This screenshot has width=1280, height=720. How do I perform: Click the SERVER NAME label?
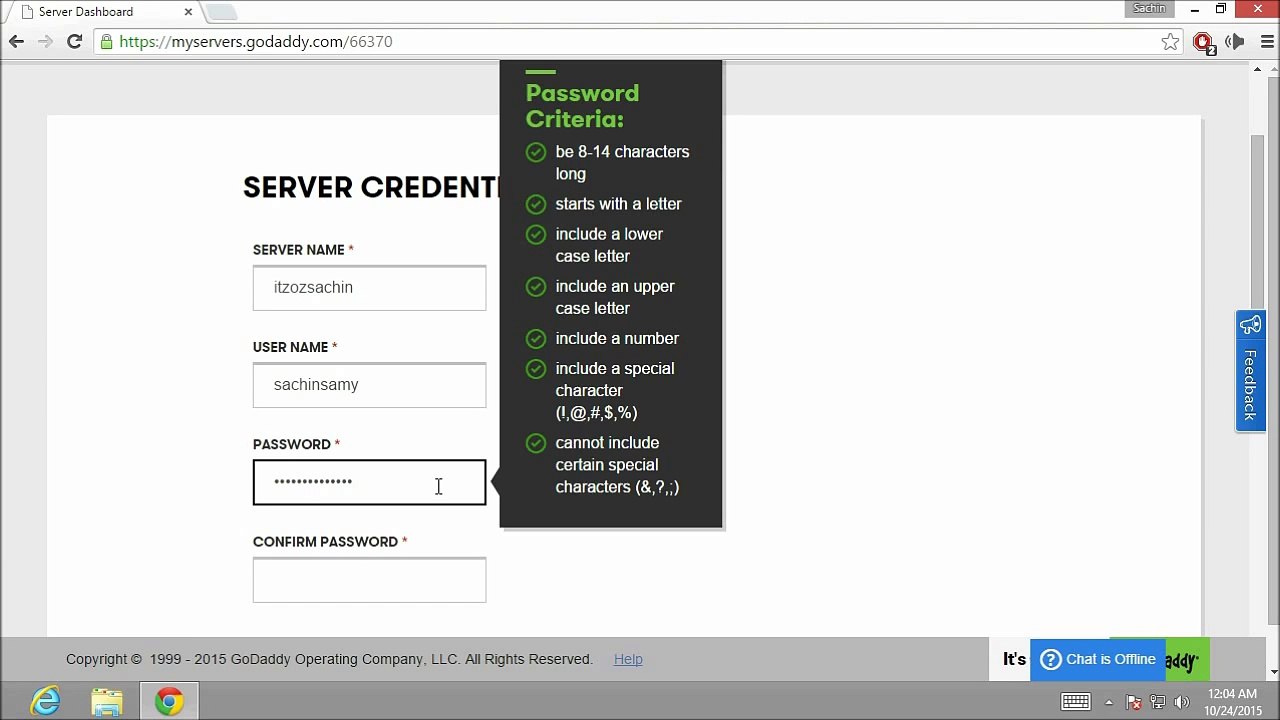coord(299,250)
